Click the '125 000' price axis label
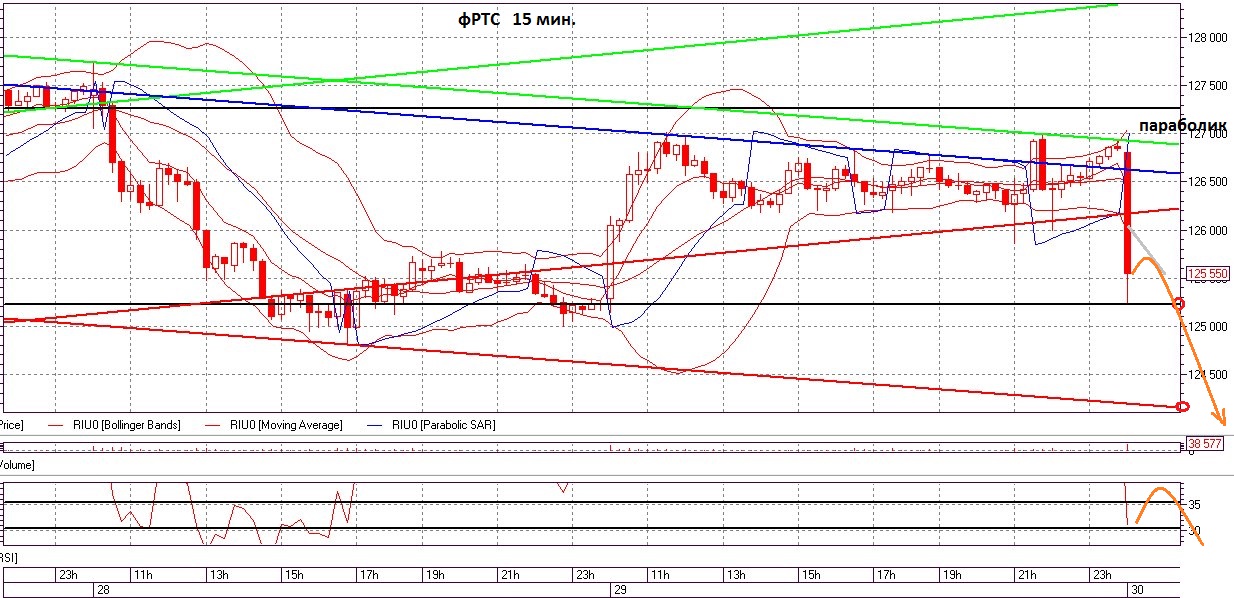The height and width of the screenshot is (598, 1234). [1206, 326]
